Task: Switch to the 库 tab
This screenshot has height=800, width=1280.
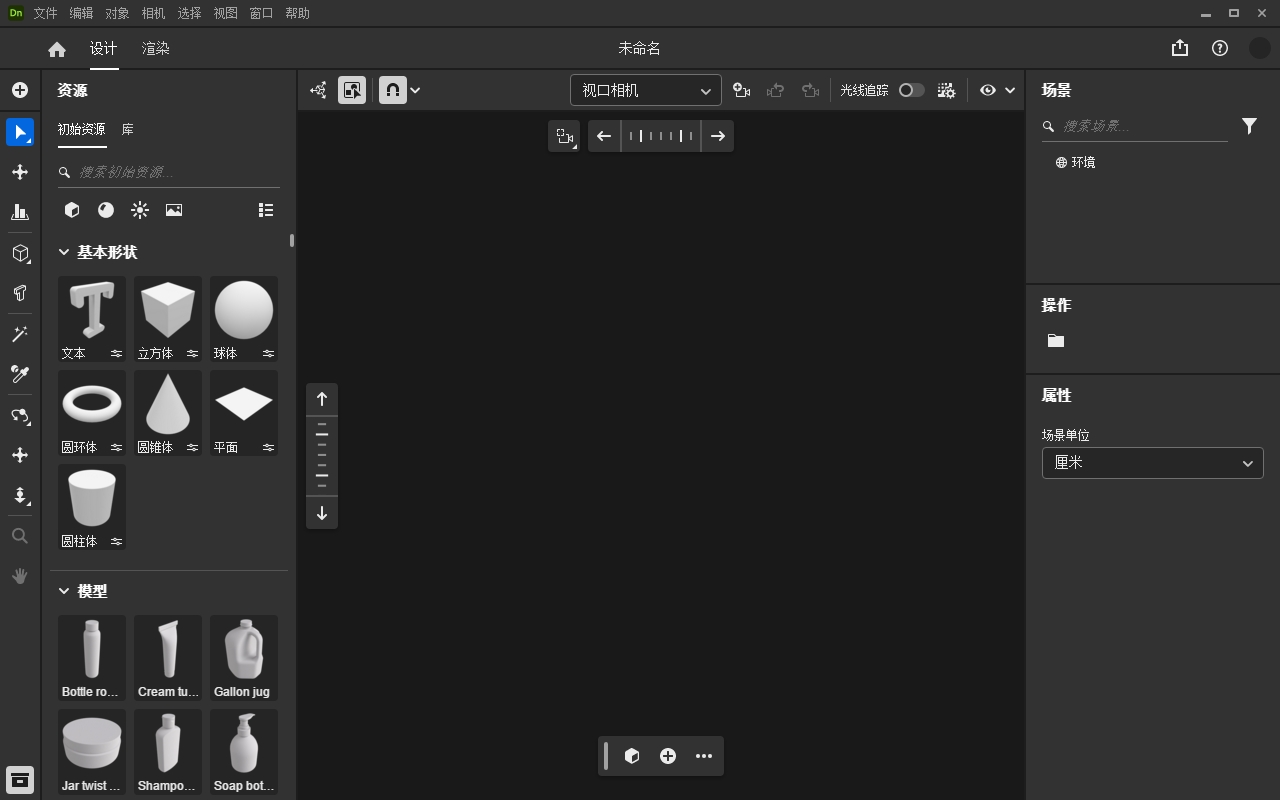Action: [127, 129]
